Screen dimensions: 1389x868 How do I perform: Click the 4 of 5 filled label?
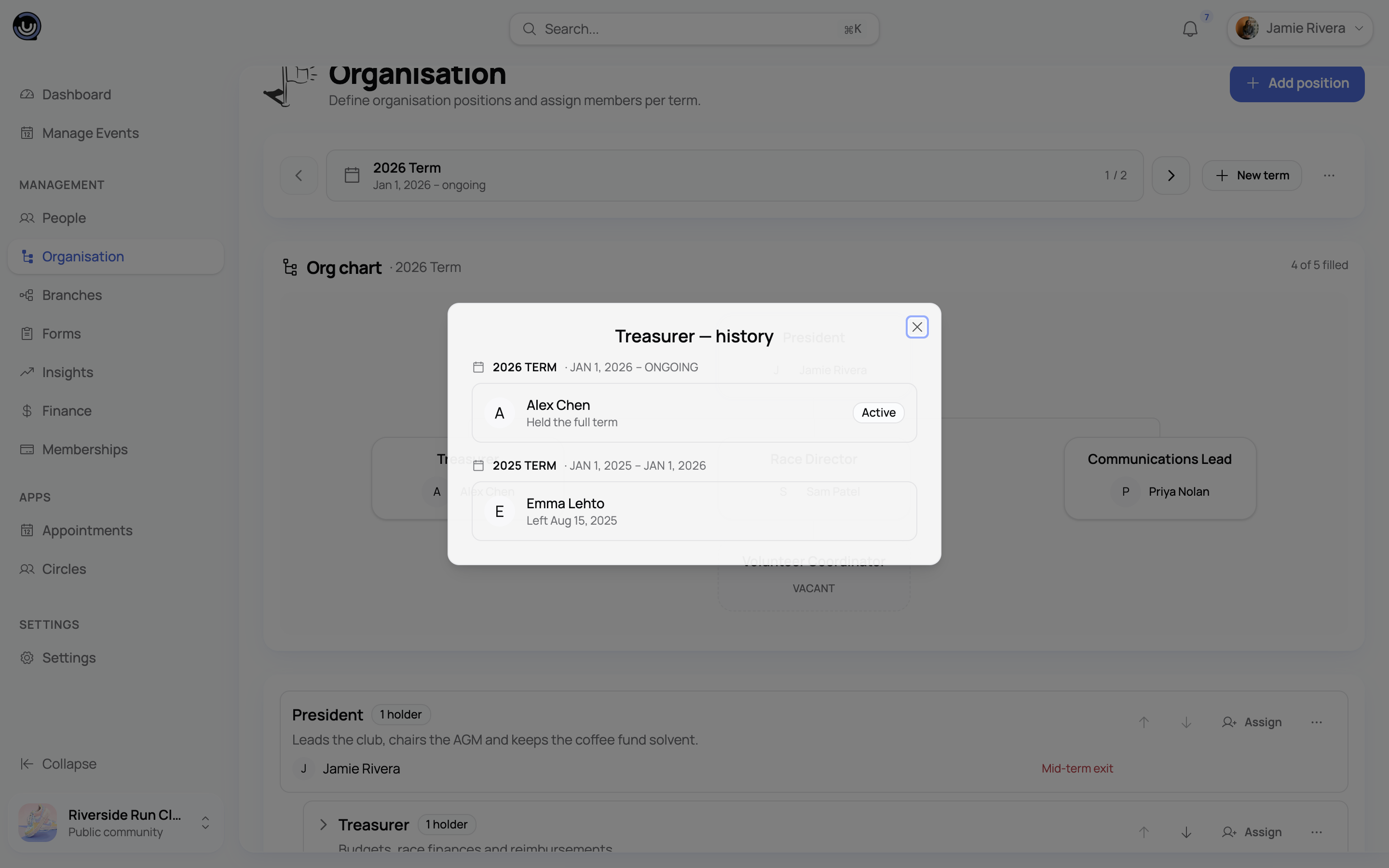coord(1320,265)
